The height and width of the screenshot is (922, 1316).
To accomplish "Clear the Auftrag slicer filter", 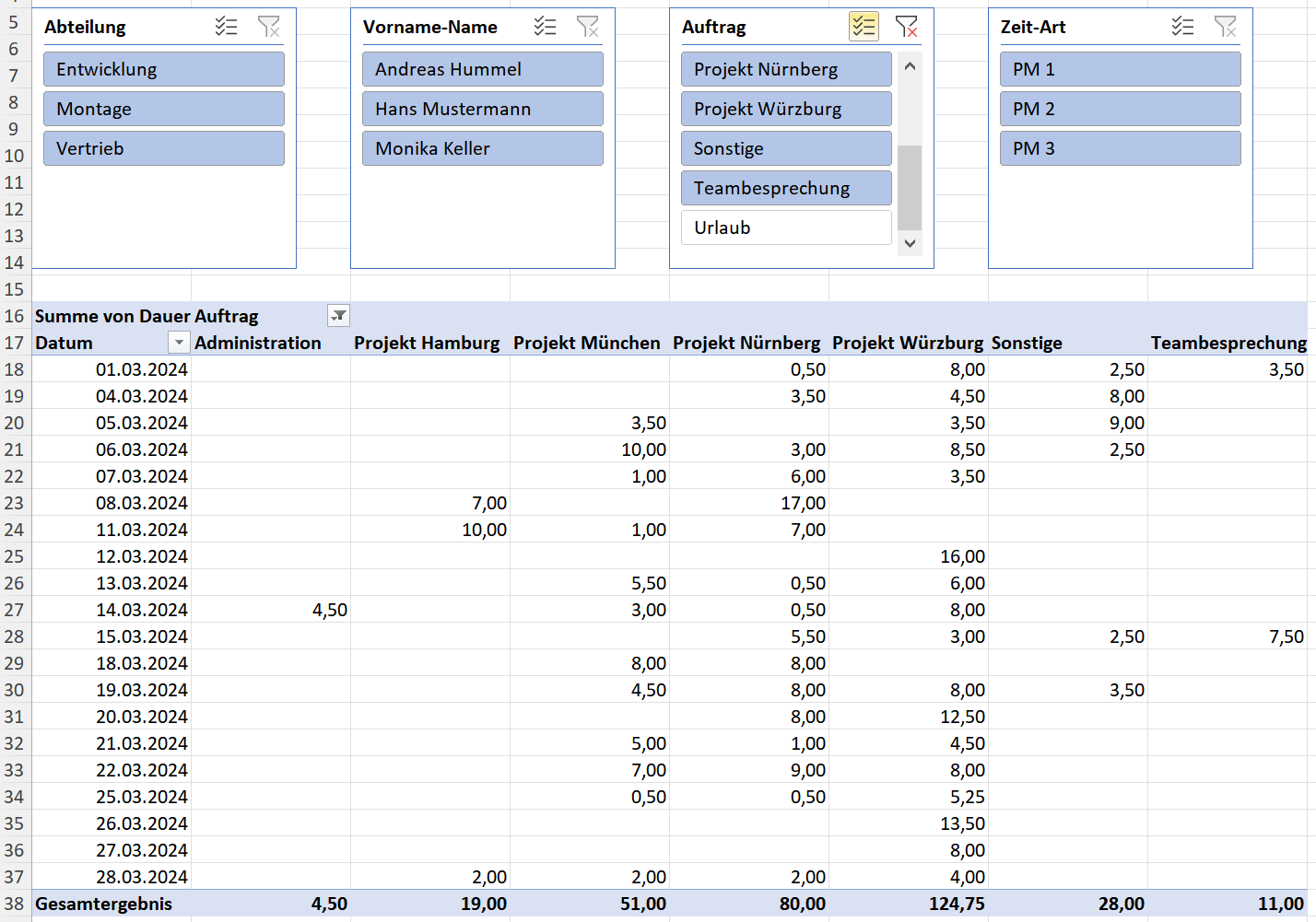I will (906, 27).
